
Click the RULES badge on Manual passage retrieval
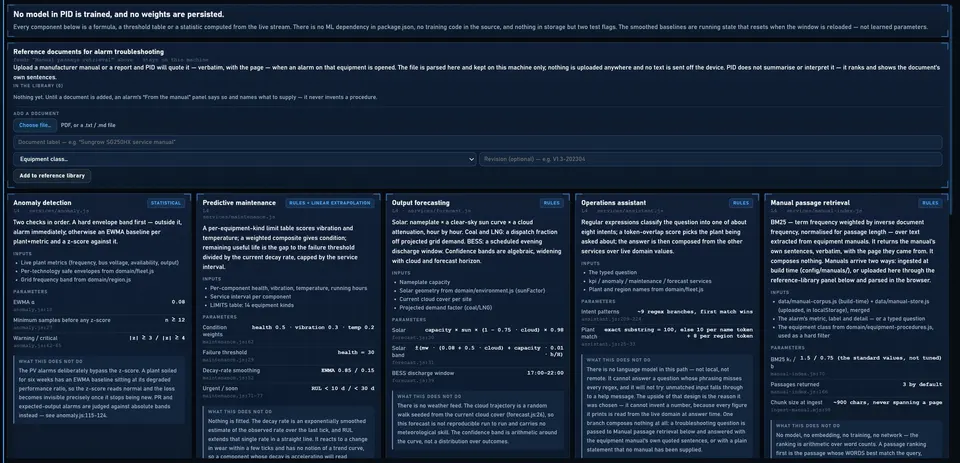pos(930,203)
